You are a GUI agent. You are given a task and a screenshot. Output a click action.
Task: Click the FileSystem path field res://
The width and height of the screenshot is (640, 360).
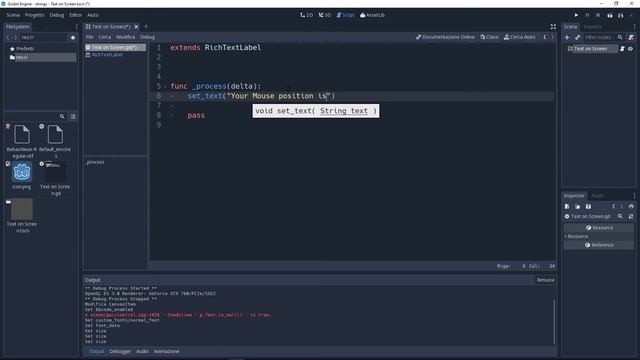coord(44,37)
